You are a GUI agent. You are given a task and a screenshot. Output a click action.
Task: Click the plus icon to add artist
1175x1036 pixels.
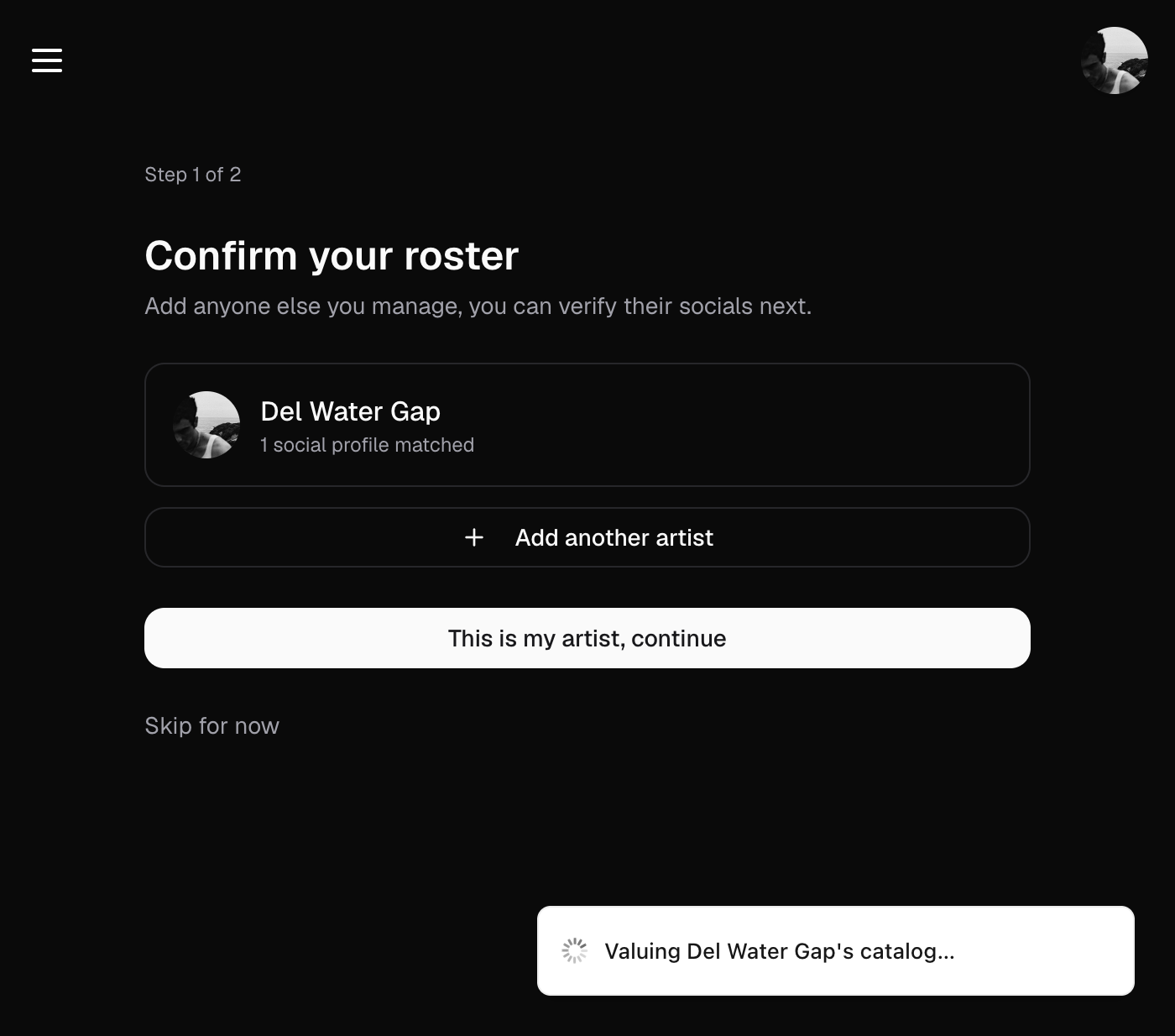pos(474,537)
